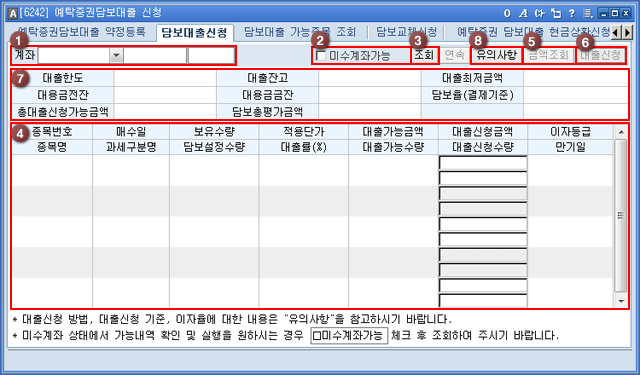Select the 담보교체신청 tab
Screen dimensions: 640x375
pyautogui.click(x=406, y=32)
